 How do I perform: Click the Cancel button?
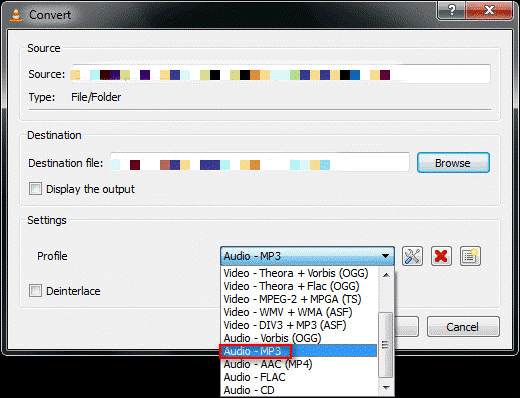pyautogui.click(x=463, y=327)
